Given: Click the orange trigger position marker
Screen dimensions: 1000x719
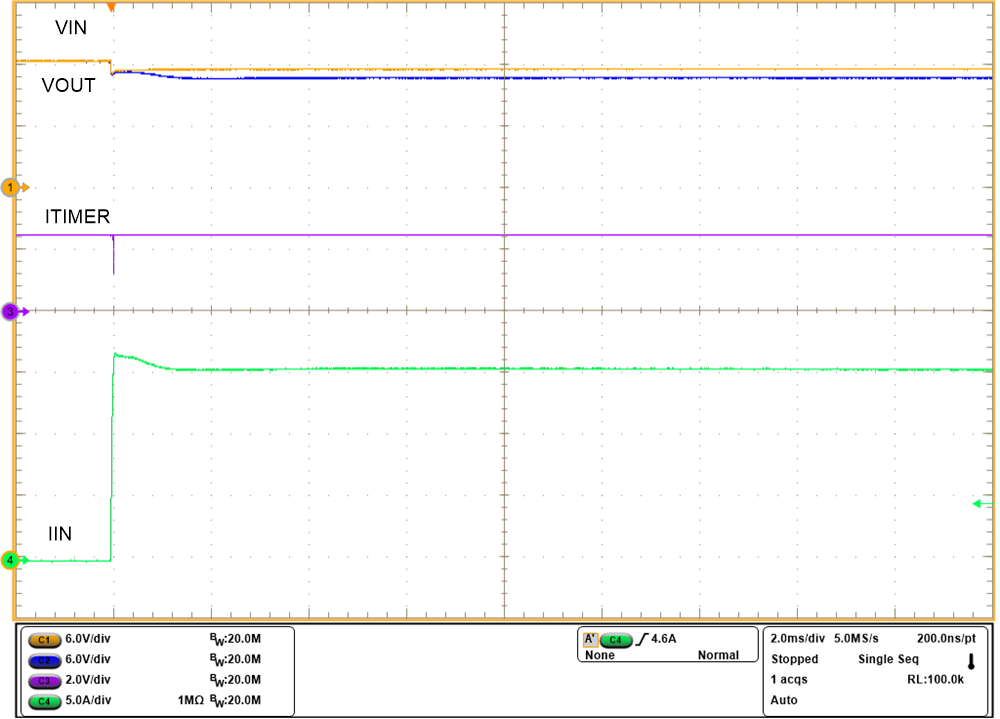Looking at the screenshot, I should coord(112,8).
